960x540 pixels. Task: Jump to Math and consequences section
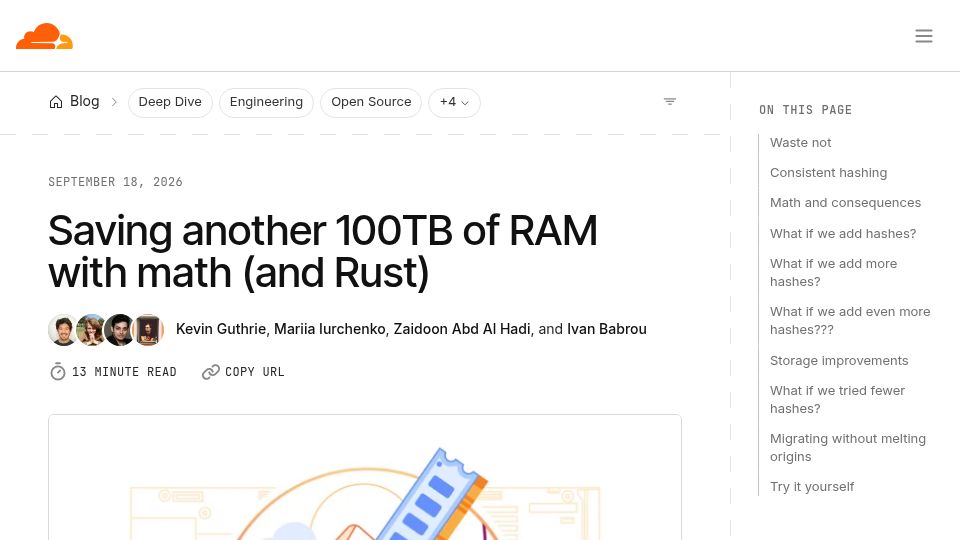845,203
